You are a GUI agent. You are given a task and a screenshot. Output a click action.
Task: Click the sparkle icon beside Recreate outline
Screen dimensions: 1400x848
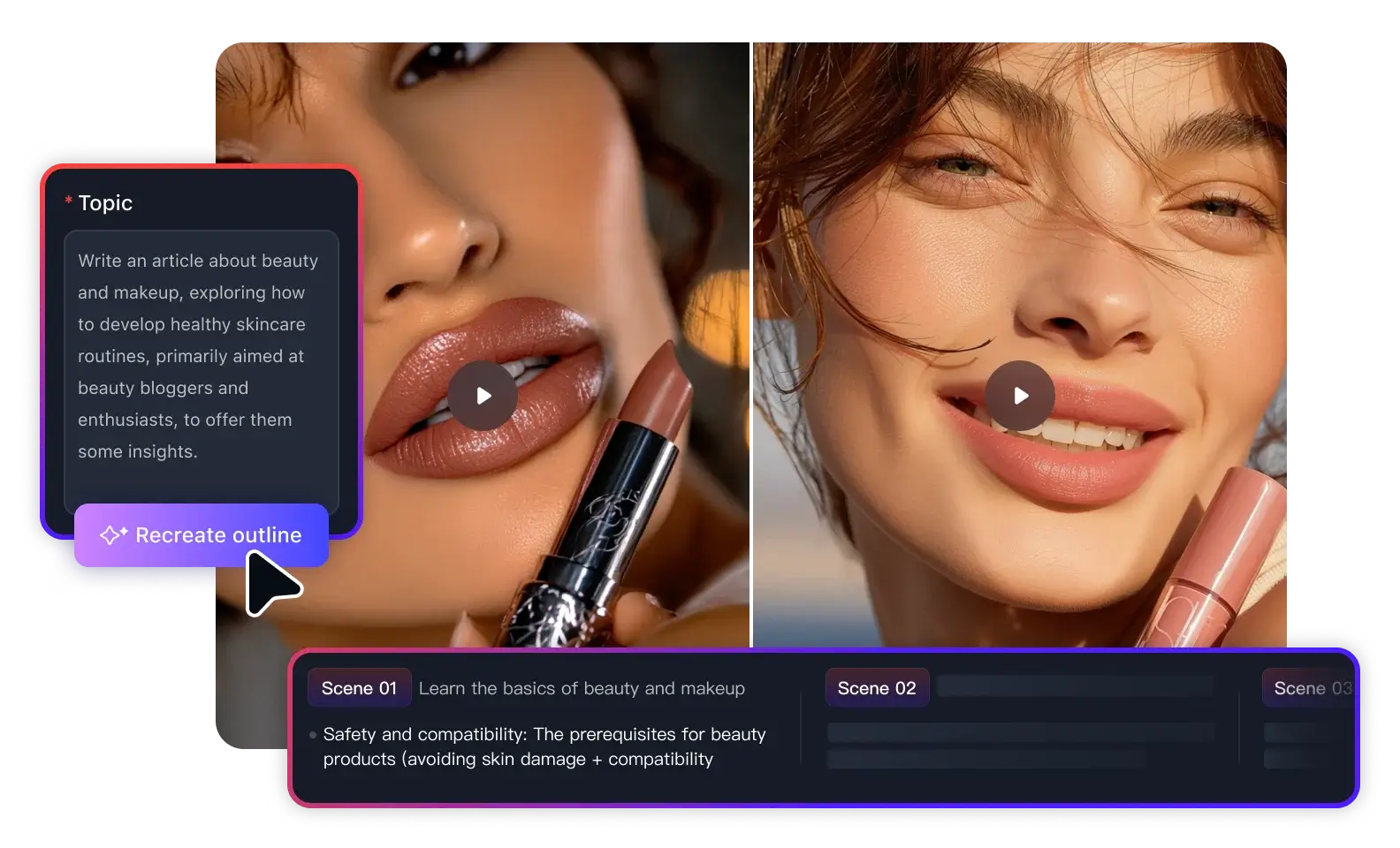tap(113, 535)
